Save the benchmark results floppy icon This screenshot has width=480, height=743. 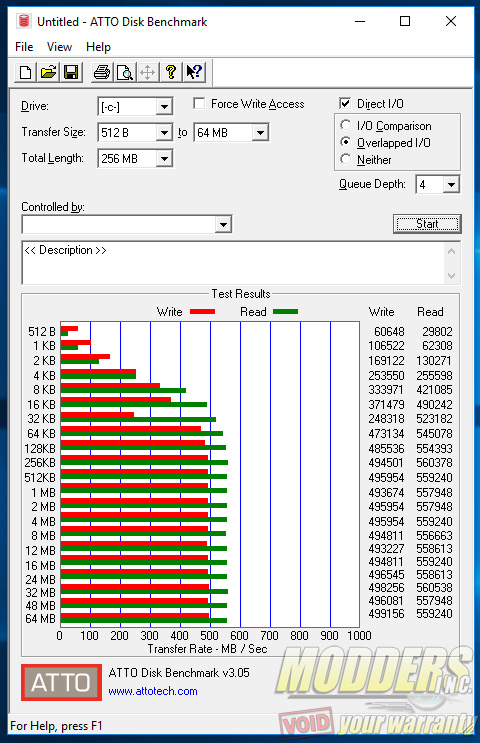tap(71, 72)
